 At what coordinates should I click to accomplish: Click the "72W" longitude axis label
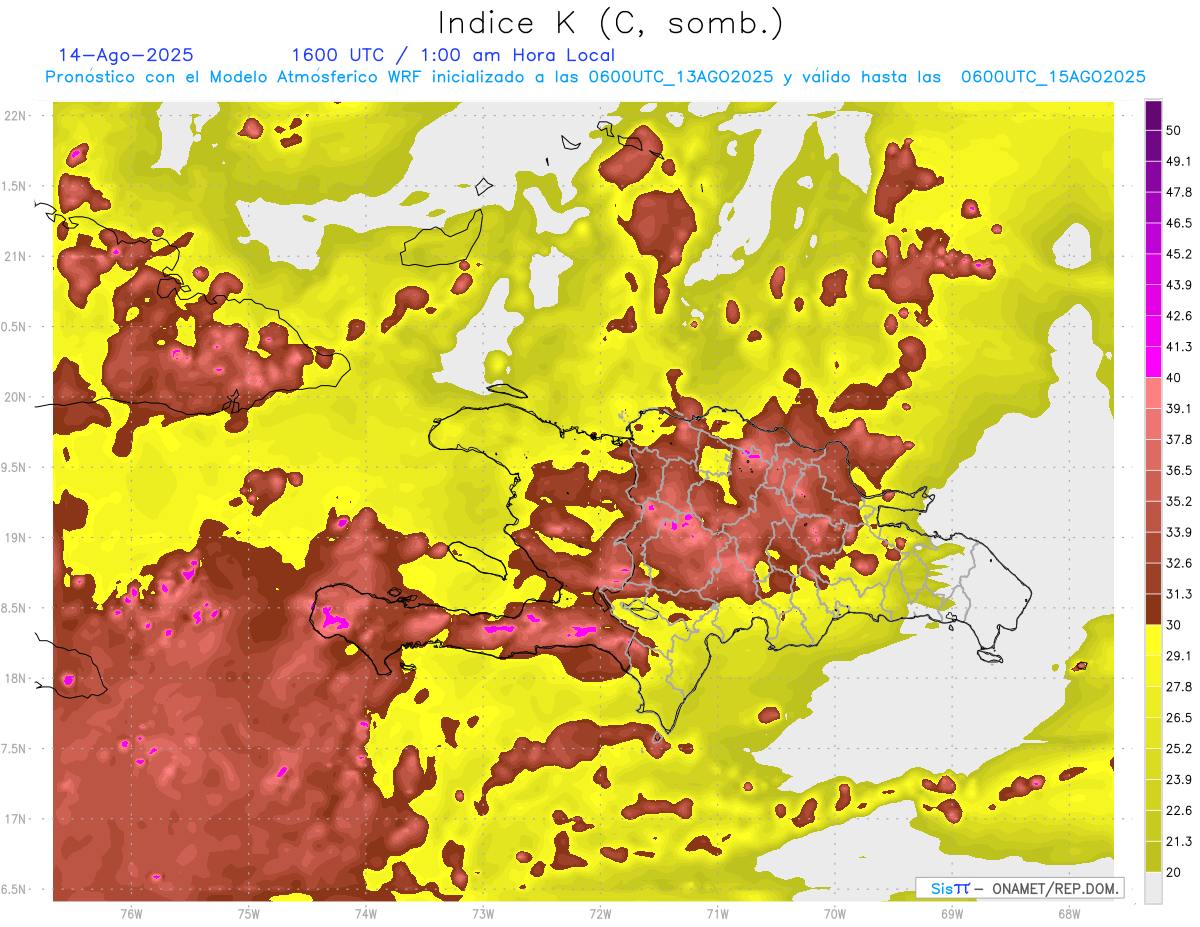tap(600, 914)
